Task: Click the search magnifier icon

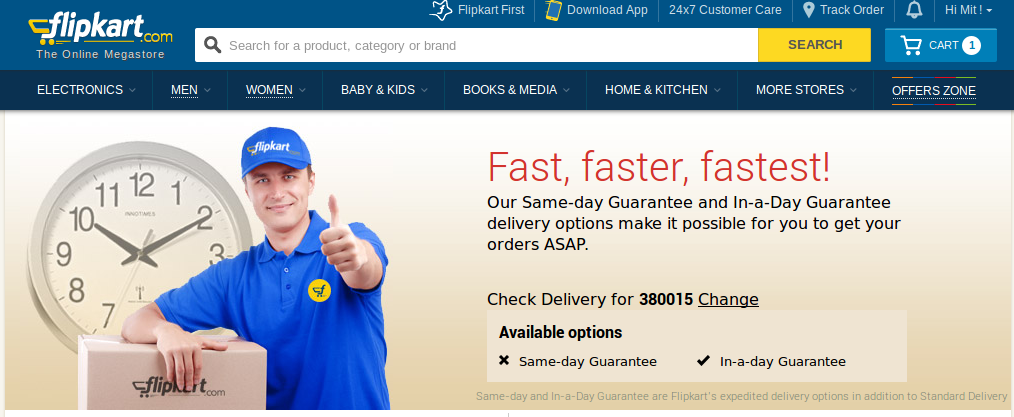Action: [213, 45]
